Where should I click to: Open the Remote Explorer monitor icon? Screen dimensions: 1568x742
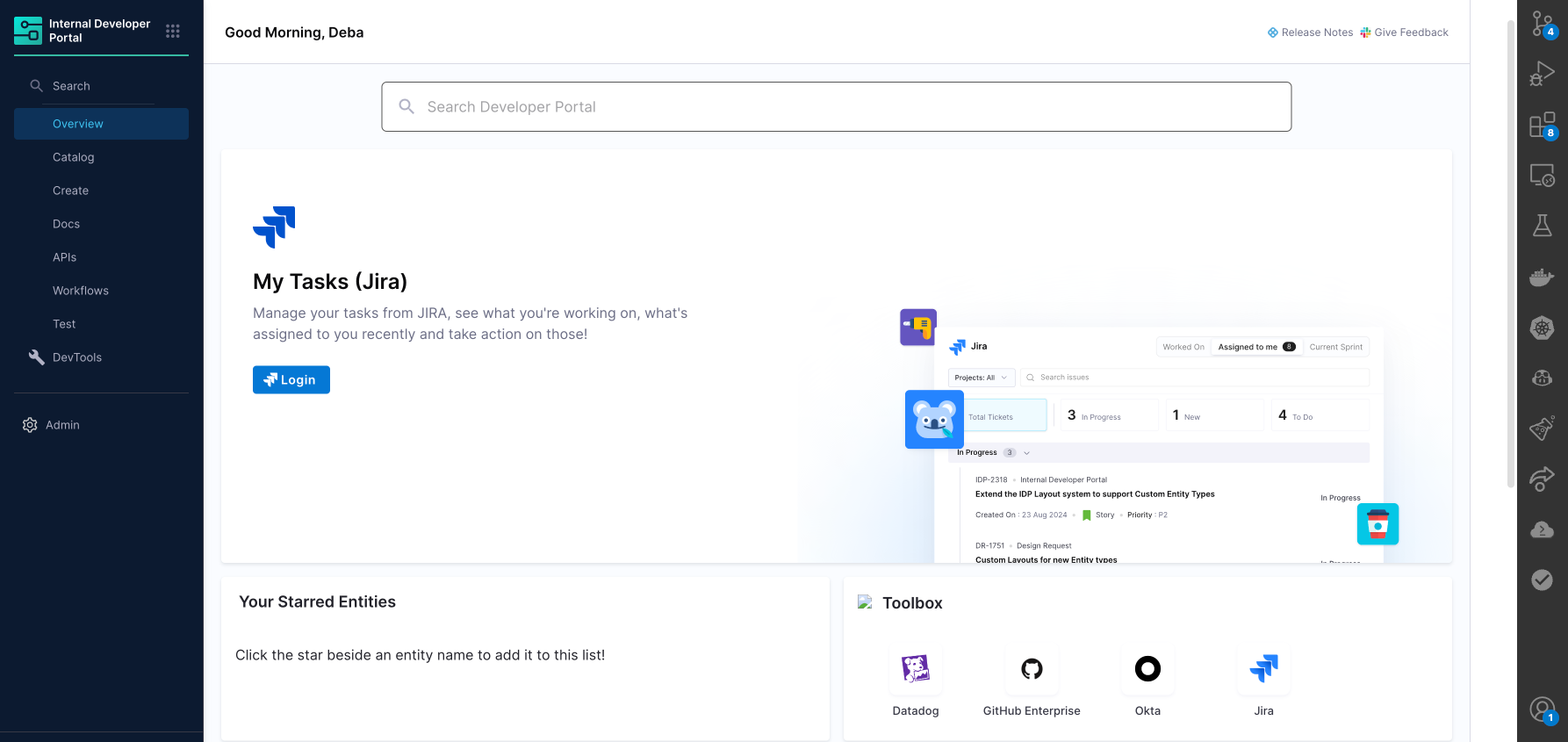tap(1542, 176)
